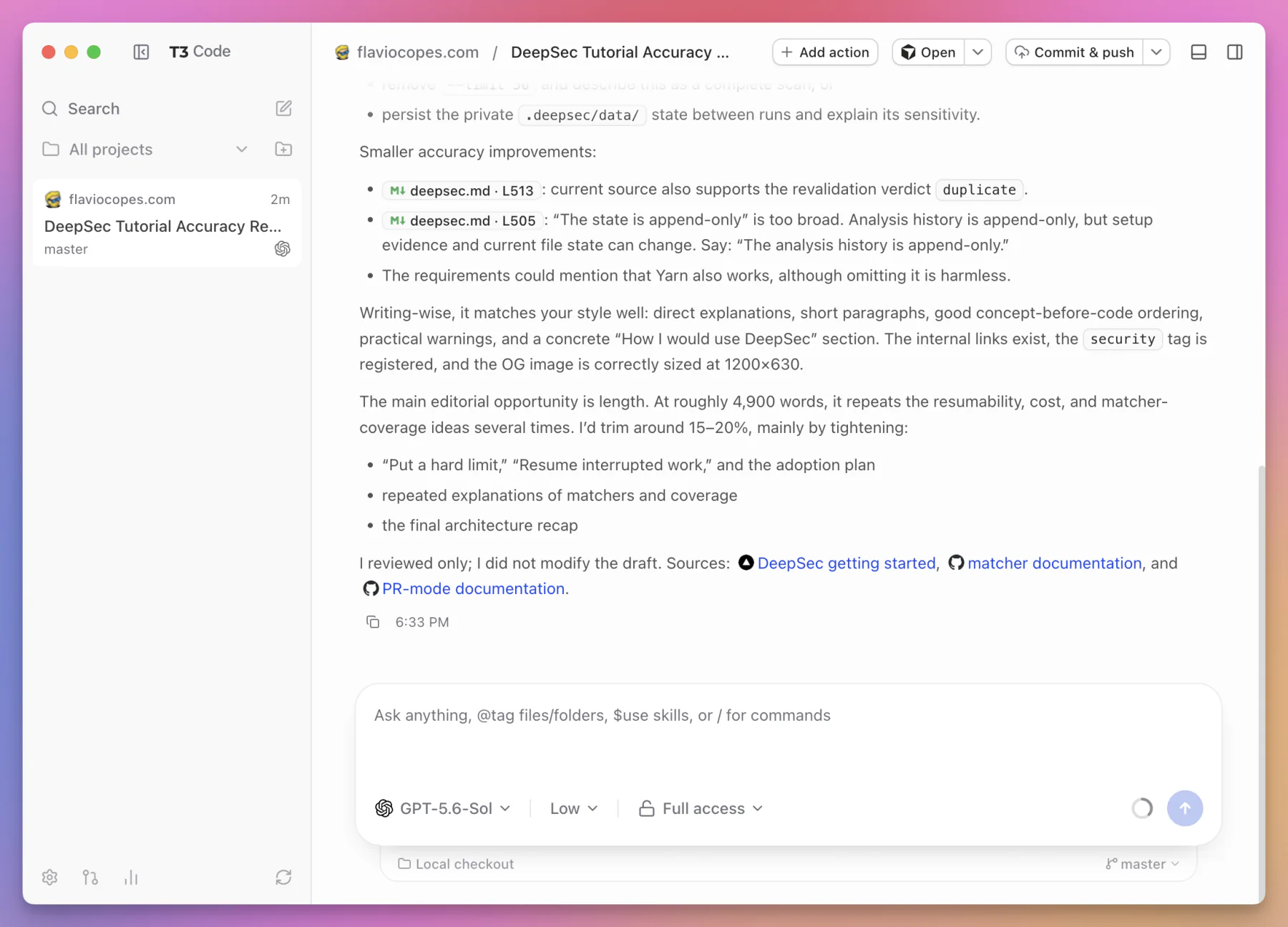Click the master branch label in sidebar

tap(66, 249)
